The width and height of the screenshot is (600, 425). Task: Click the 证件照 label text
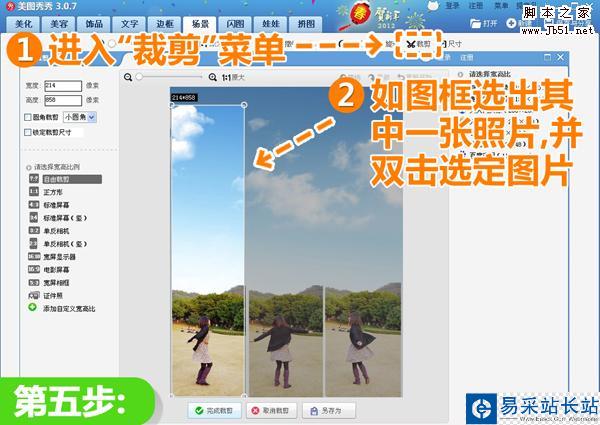pyautogui.click(x=53, y=296)
